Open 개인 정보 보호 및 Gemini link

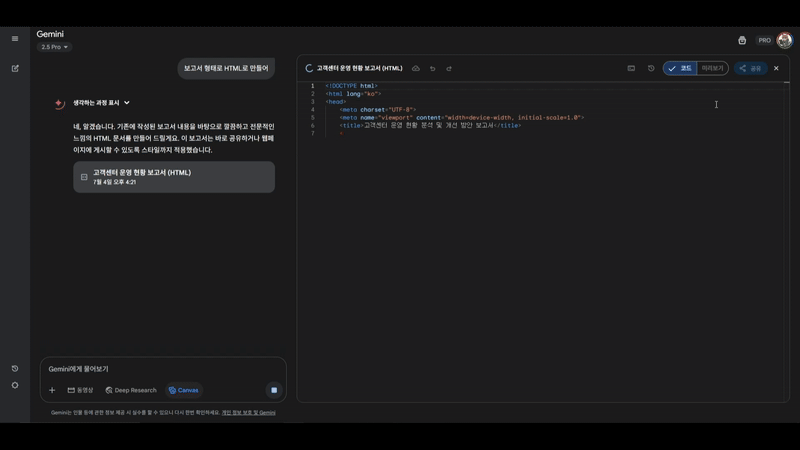pyautogui.click(x=248, y=412)
